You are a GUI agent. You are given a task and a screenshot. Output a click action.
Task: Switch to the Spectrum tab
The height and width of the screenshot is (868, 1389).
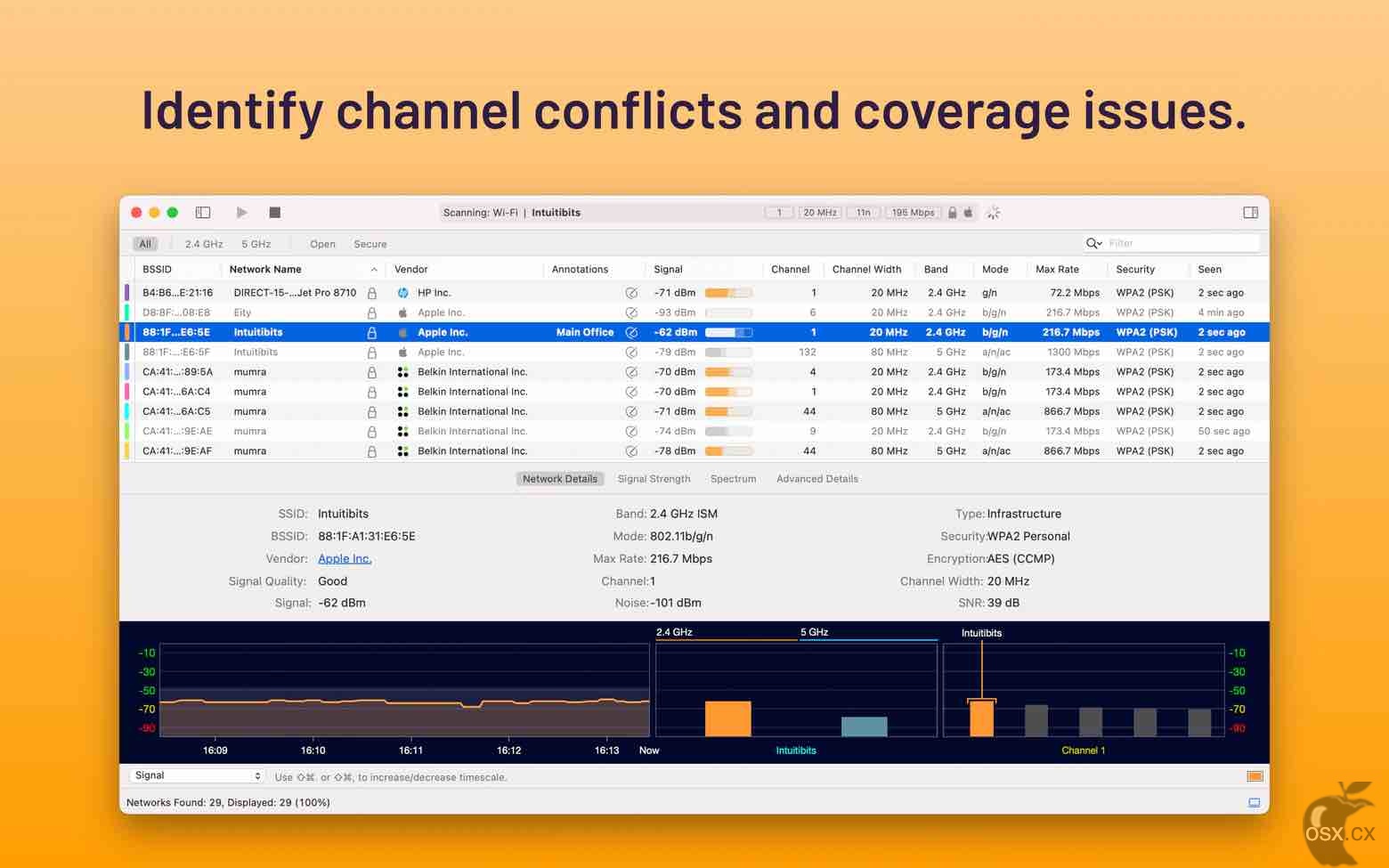pos(734,479)
